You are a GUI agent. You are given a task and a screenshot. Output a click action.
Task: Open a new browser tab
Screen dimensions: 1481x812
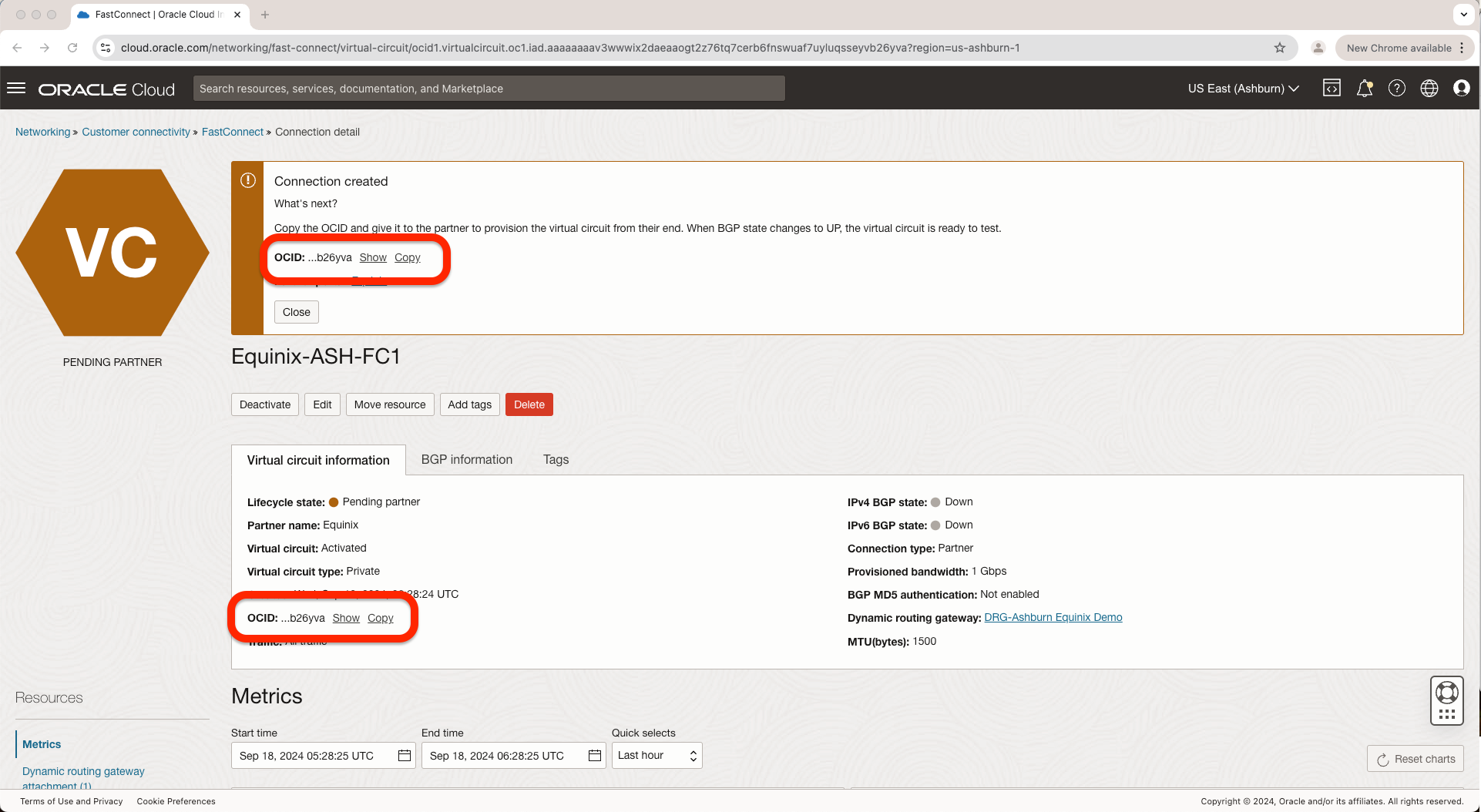click(x=265, y=15)
